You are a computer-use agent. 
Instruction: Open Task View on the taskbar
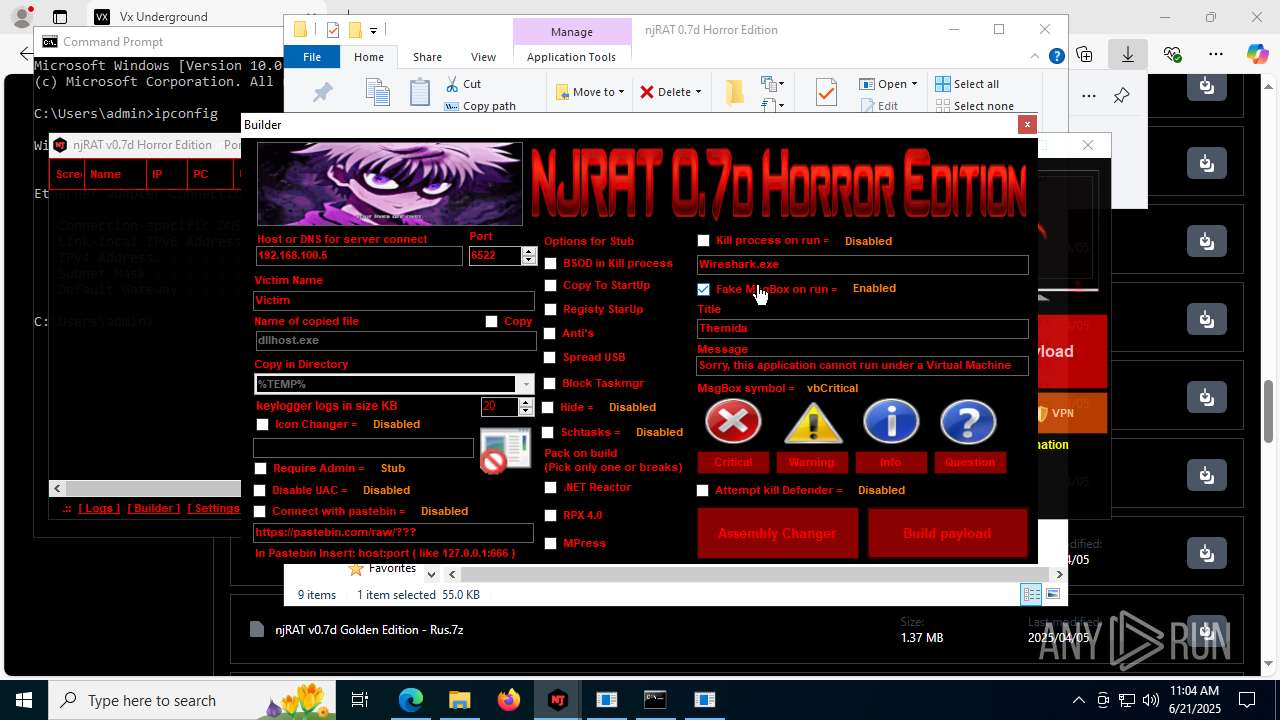(x=360, y=700)
